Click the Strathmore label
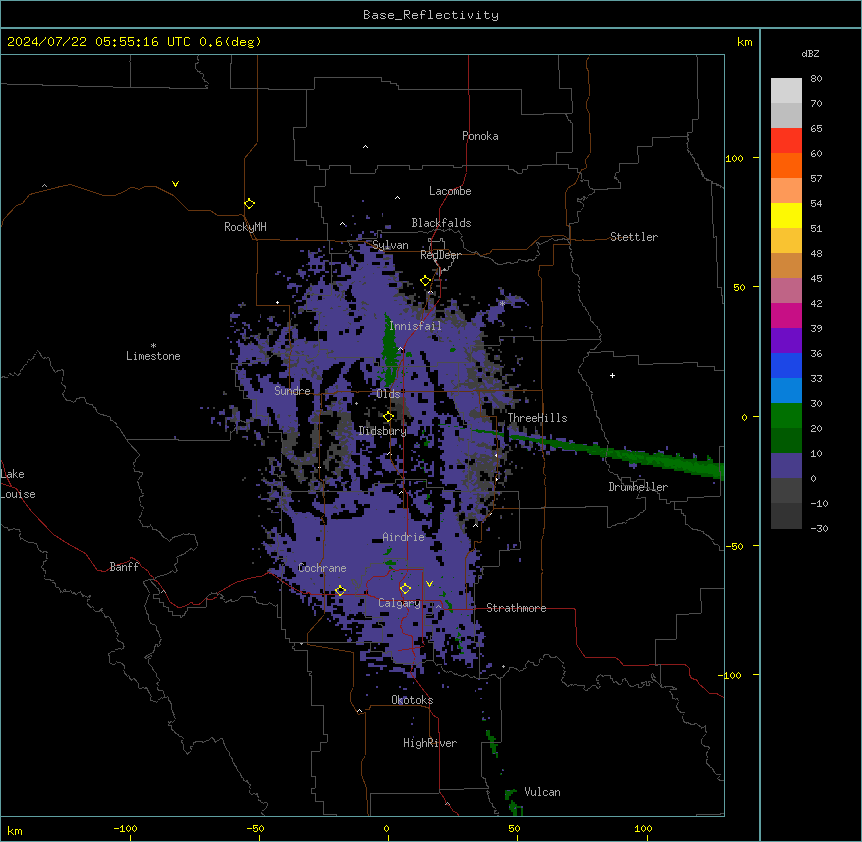Screen dimensions: 862x842 pos(516,608)
